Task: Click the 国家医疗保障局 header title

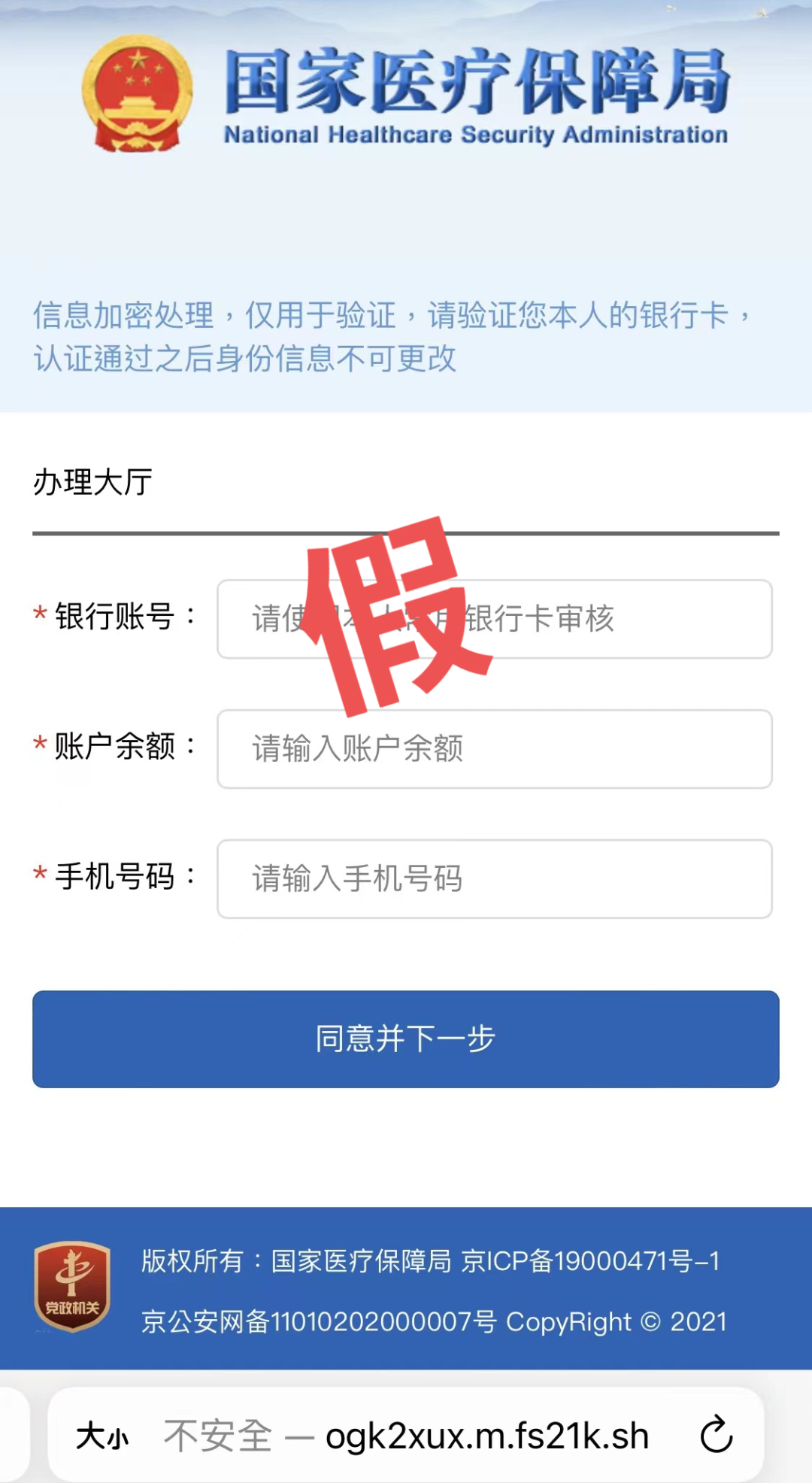Action: tap(475, 84)
